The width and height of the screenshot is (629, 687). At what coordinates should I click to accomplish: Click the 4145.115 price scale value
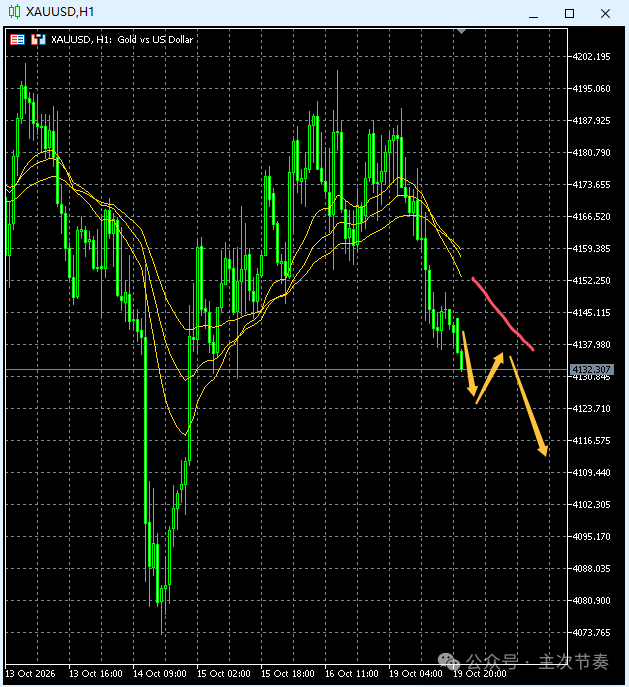pyautogui.click(x=591, y=312)
